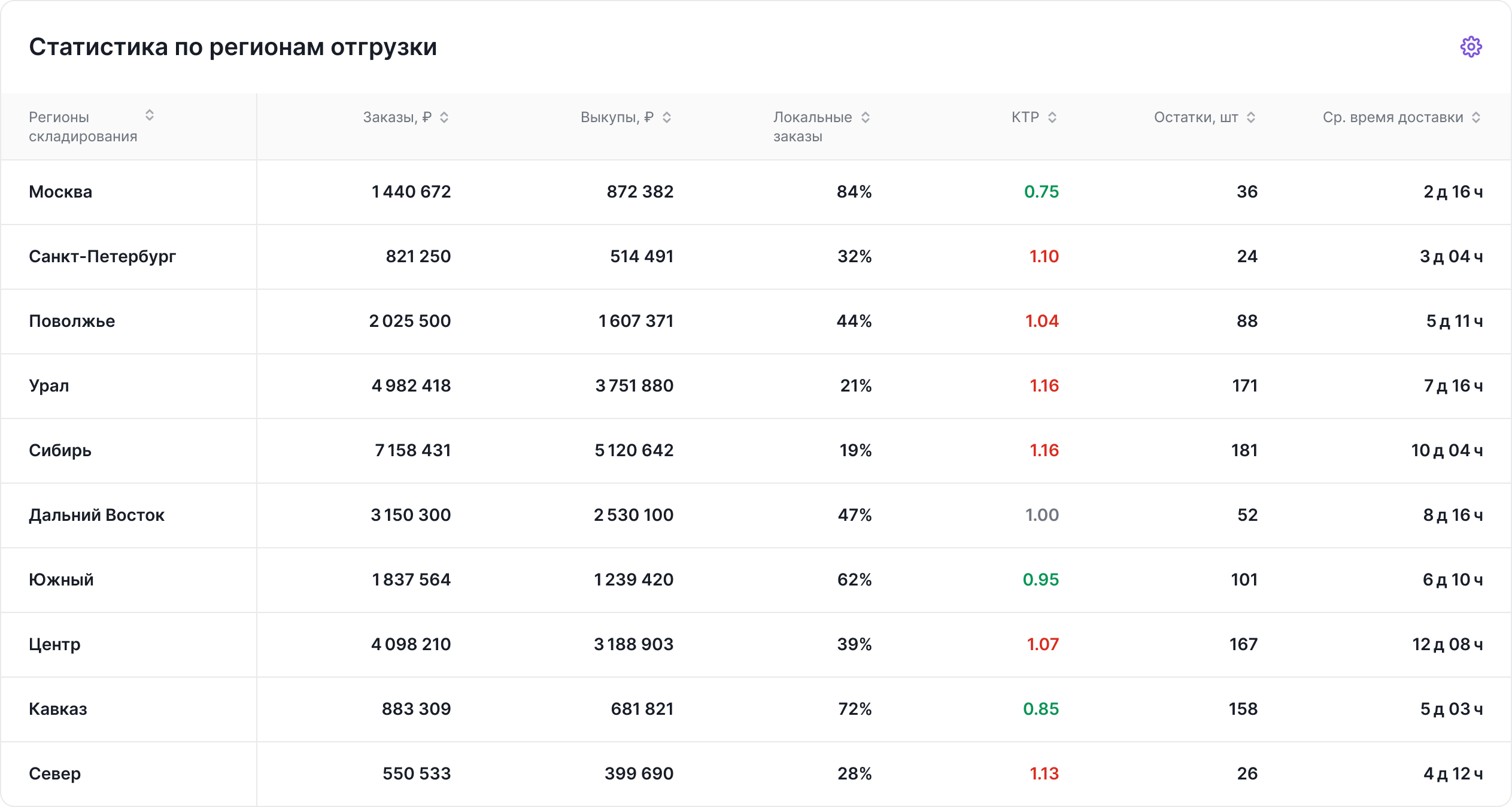Click Москва orders value 1 440 672
The width and height of the screenshot is (1512, 807).
pos(411,192)
